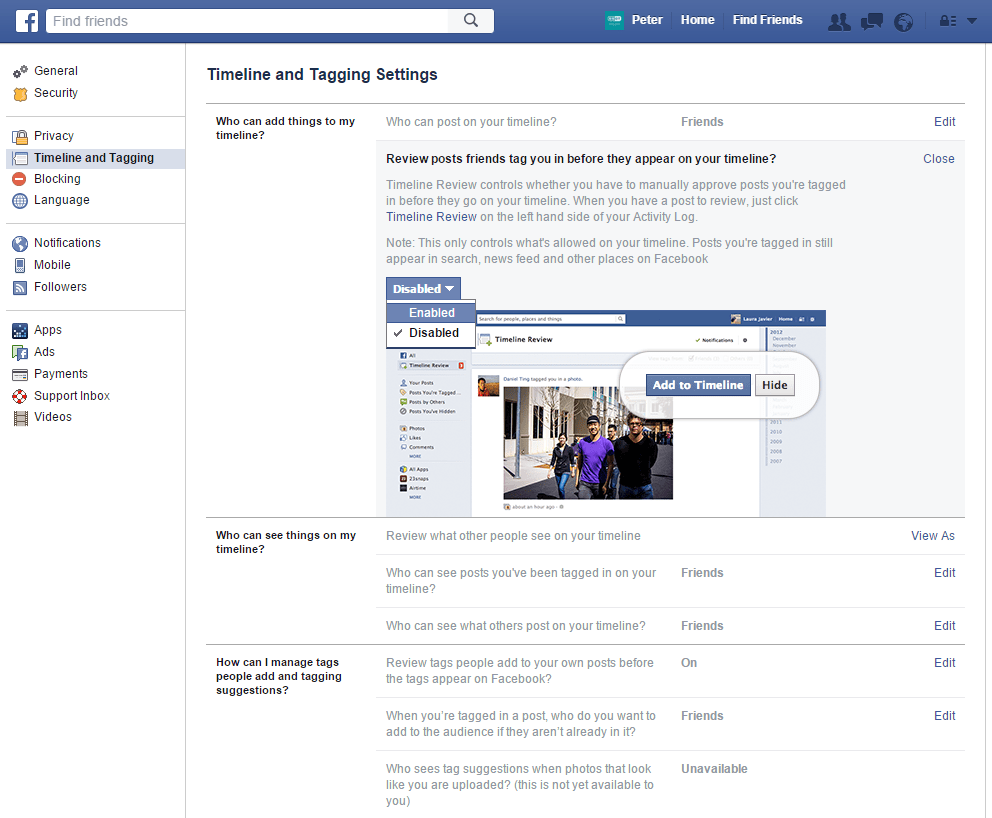This screenshot has height=818, width=992.
Task: Focus the Find friends search field
Action: pyautogui.click(x=247, y=21)
